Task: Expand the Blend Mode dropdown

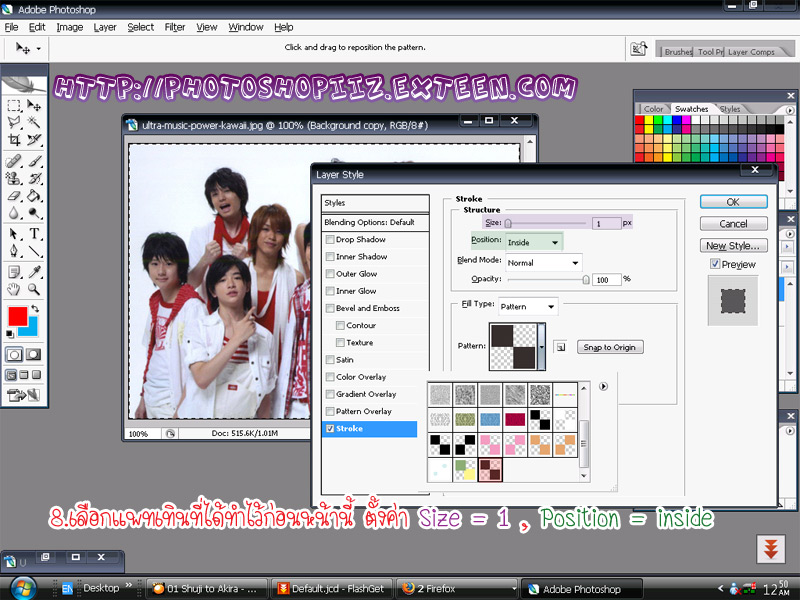Action: tap(543, 263)
